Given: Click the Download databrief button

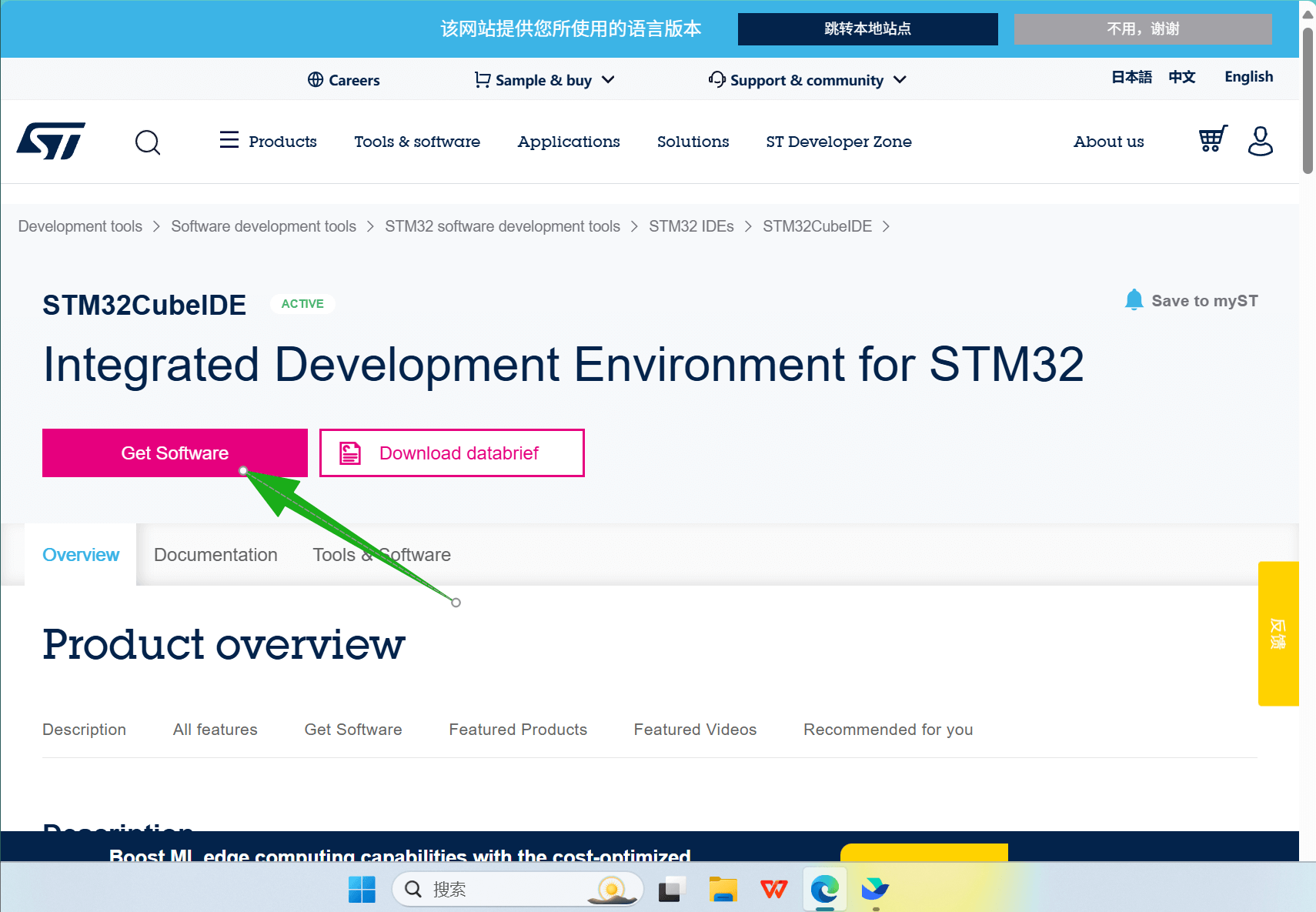Looking at the screenshot, I should pos(452,453).
